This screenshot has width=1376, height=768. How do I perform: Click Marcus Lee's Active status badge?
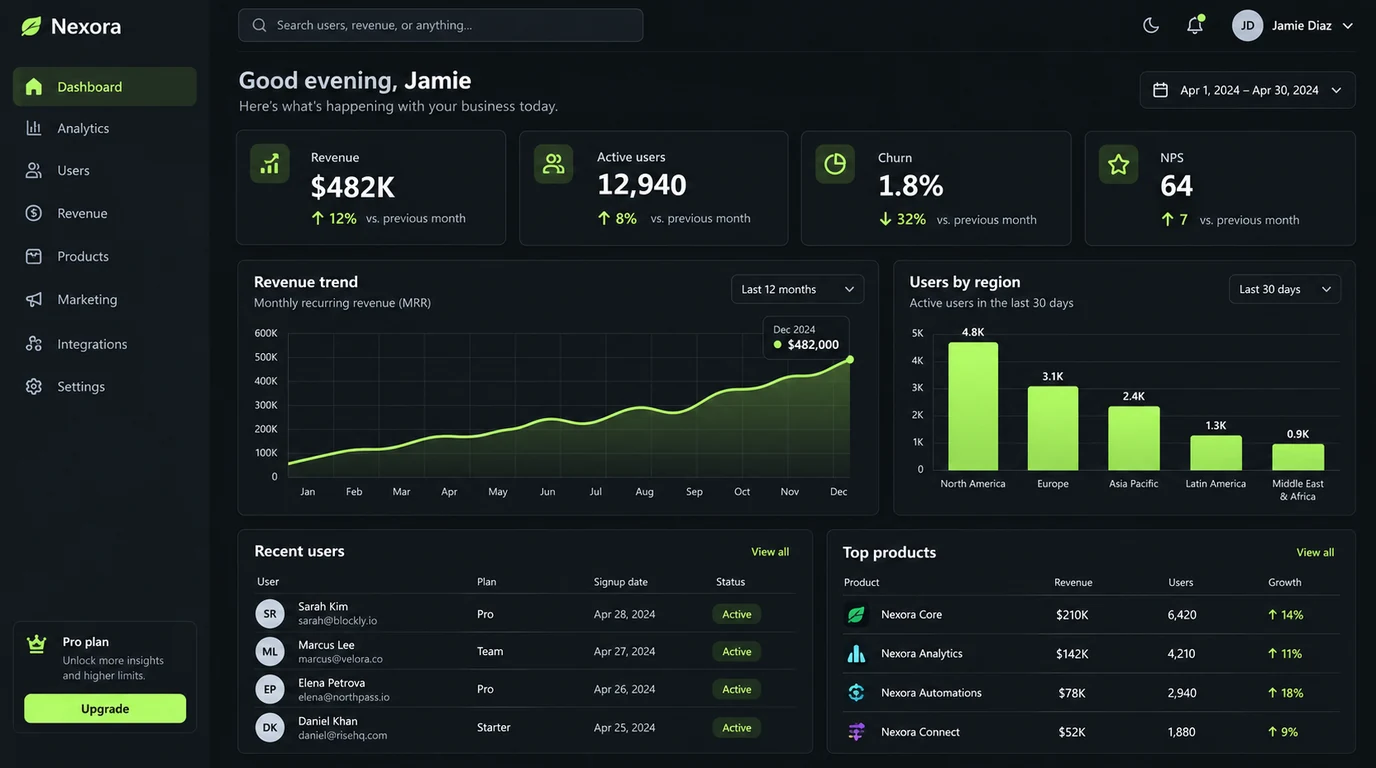point(737,652)
